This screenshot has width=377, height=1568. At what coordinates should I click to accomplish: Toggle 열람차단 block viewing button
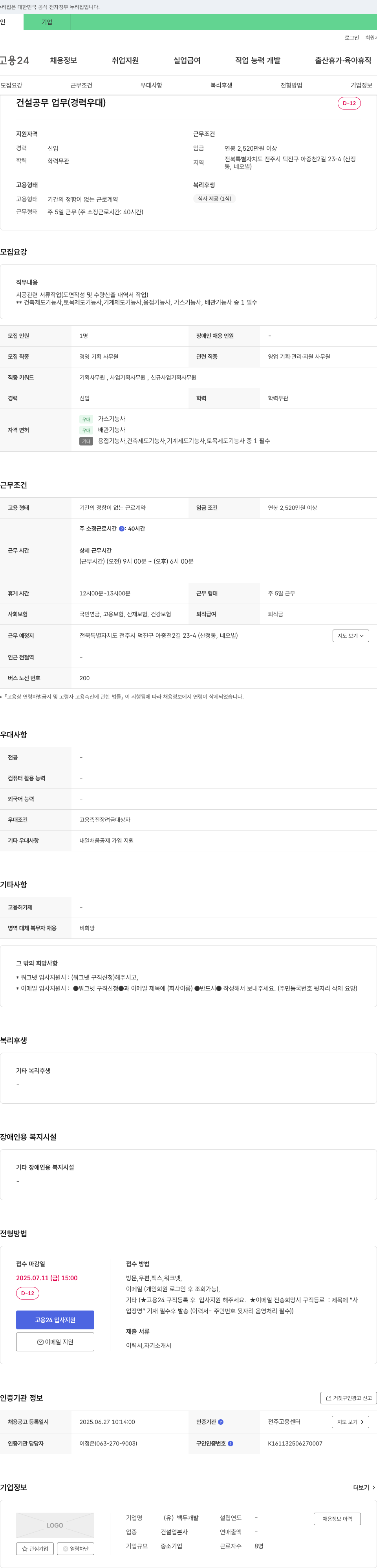[75, 1548]
